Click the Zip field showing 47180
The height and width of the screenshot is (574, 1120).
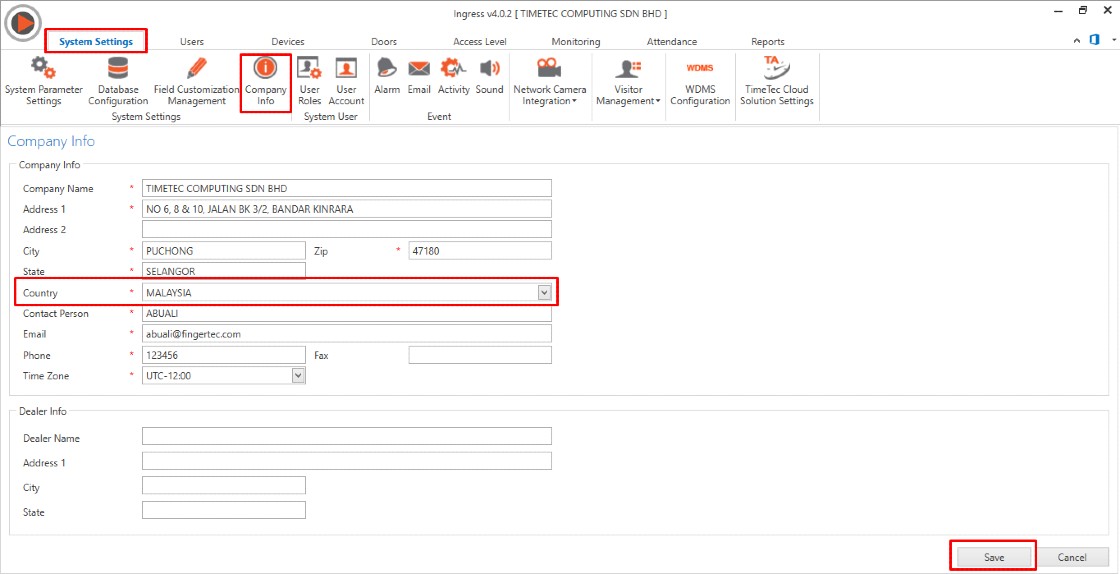click(480, 251)
